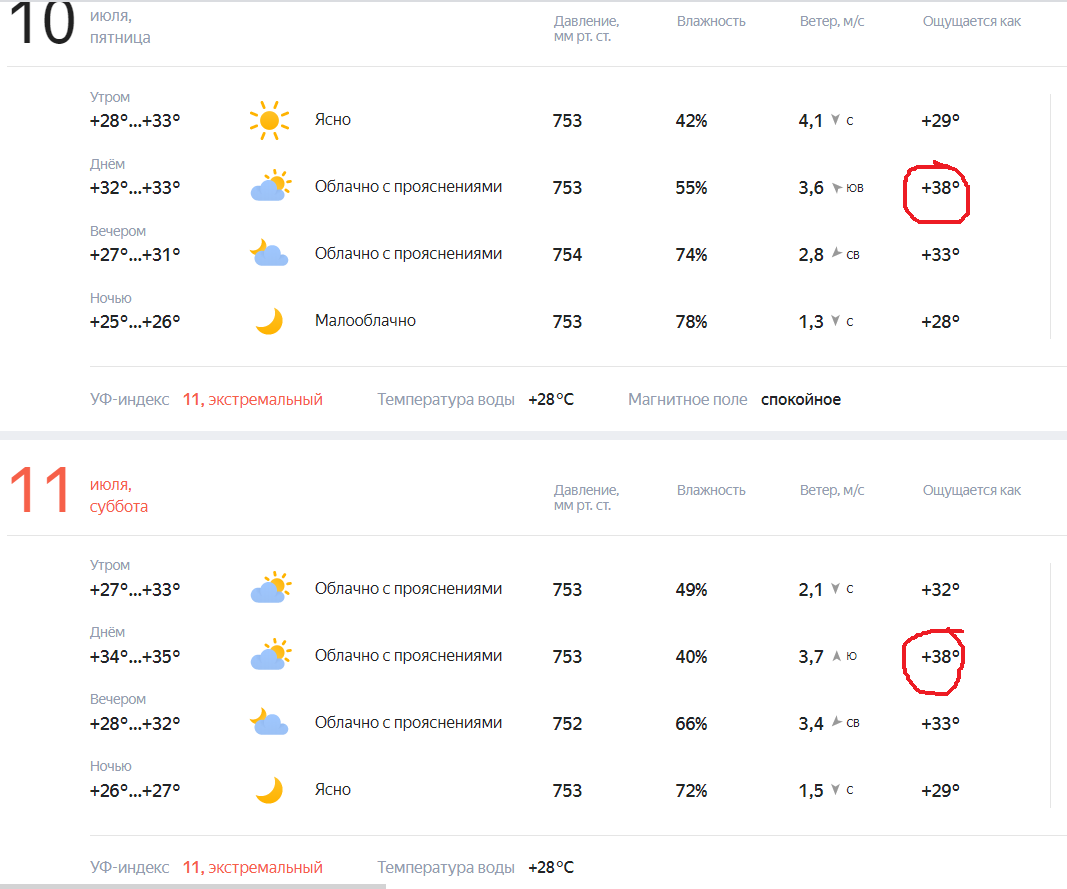
Task: Click the sun icon for July 10 morning
Action: (x=269, y=120)
